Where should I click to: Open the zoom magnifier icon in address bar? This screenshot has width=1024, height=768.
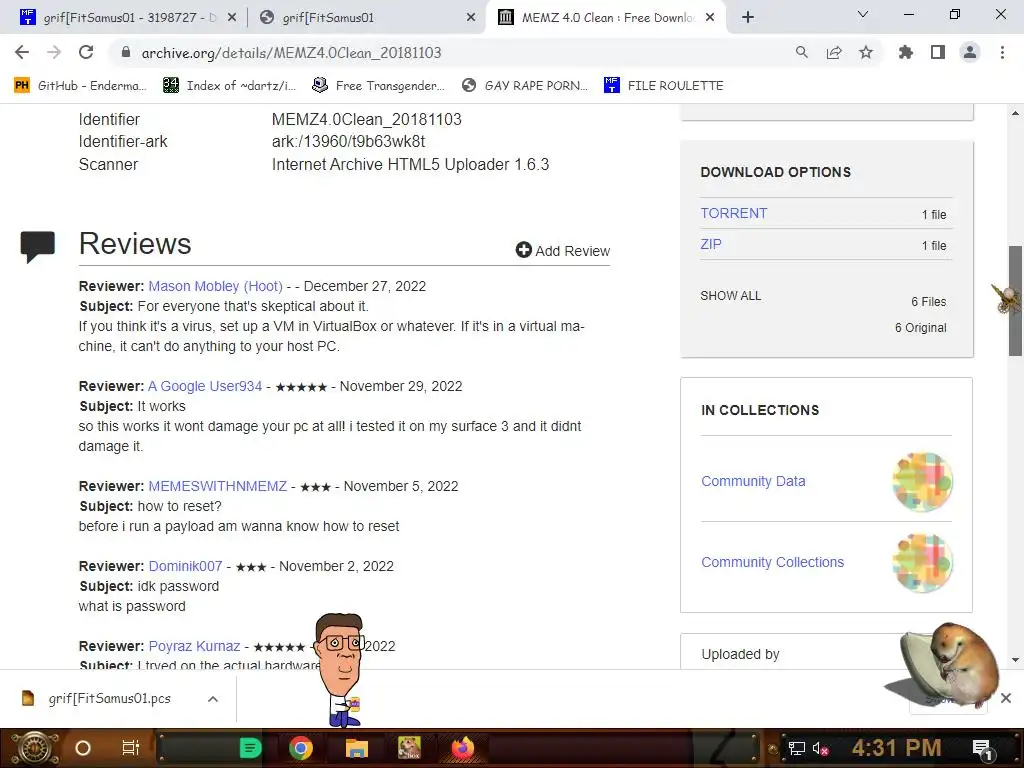(802, 52)
